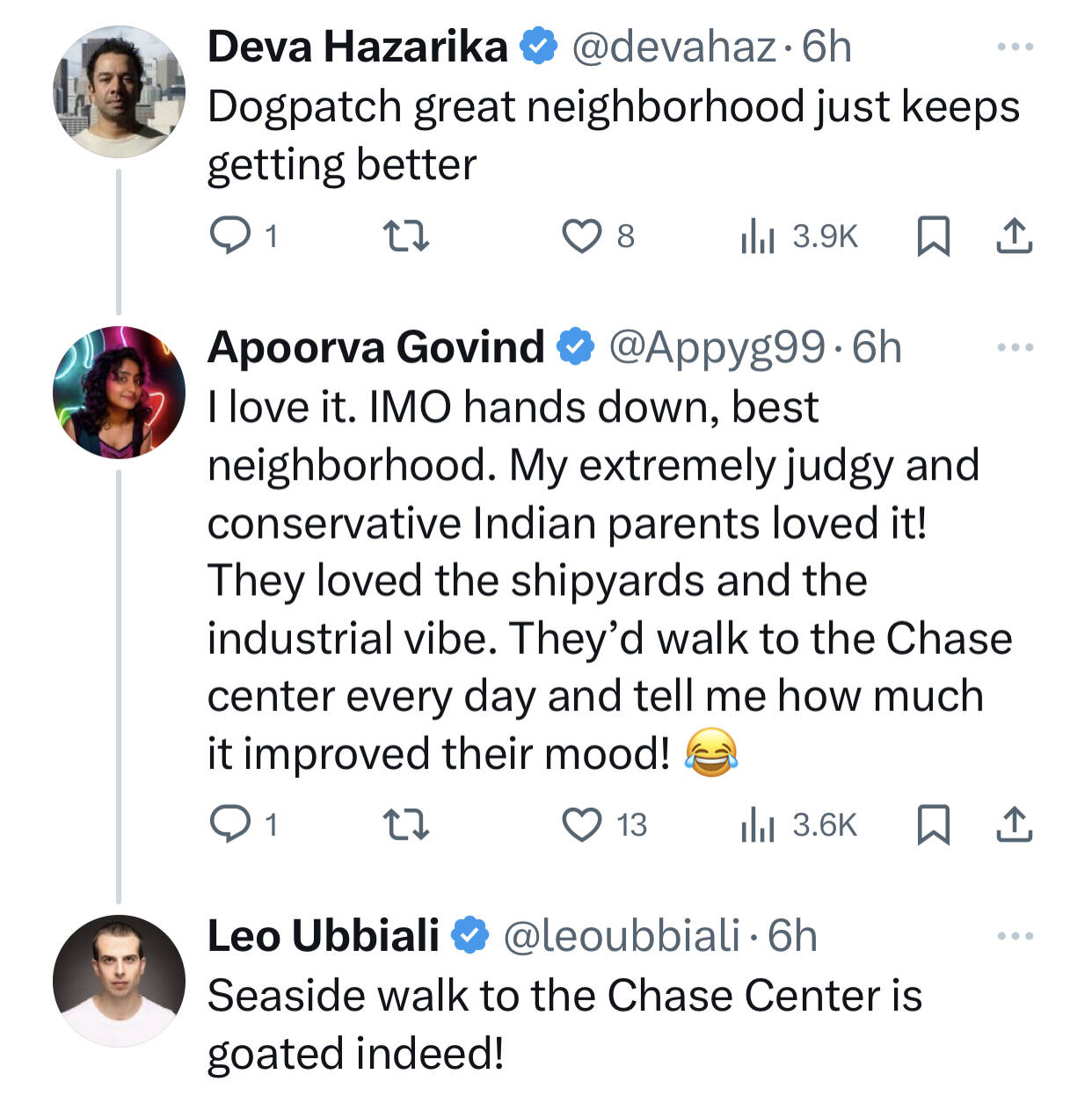Reply to Apoorva Govind's tweet
Viewport: 1092px width, 1103px height.
[x=230, y=824]
